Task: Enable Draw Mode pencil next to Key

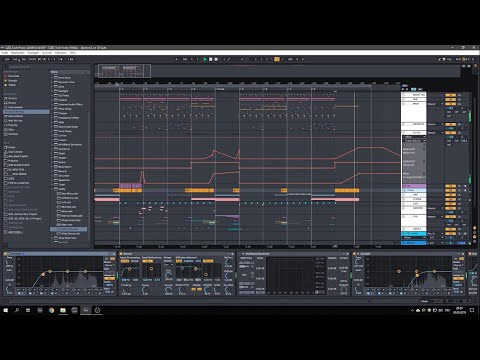Action: click(x=439, y=59)
